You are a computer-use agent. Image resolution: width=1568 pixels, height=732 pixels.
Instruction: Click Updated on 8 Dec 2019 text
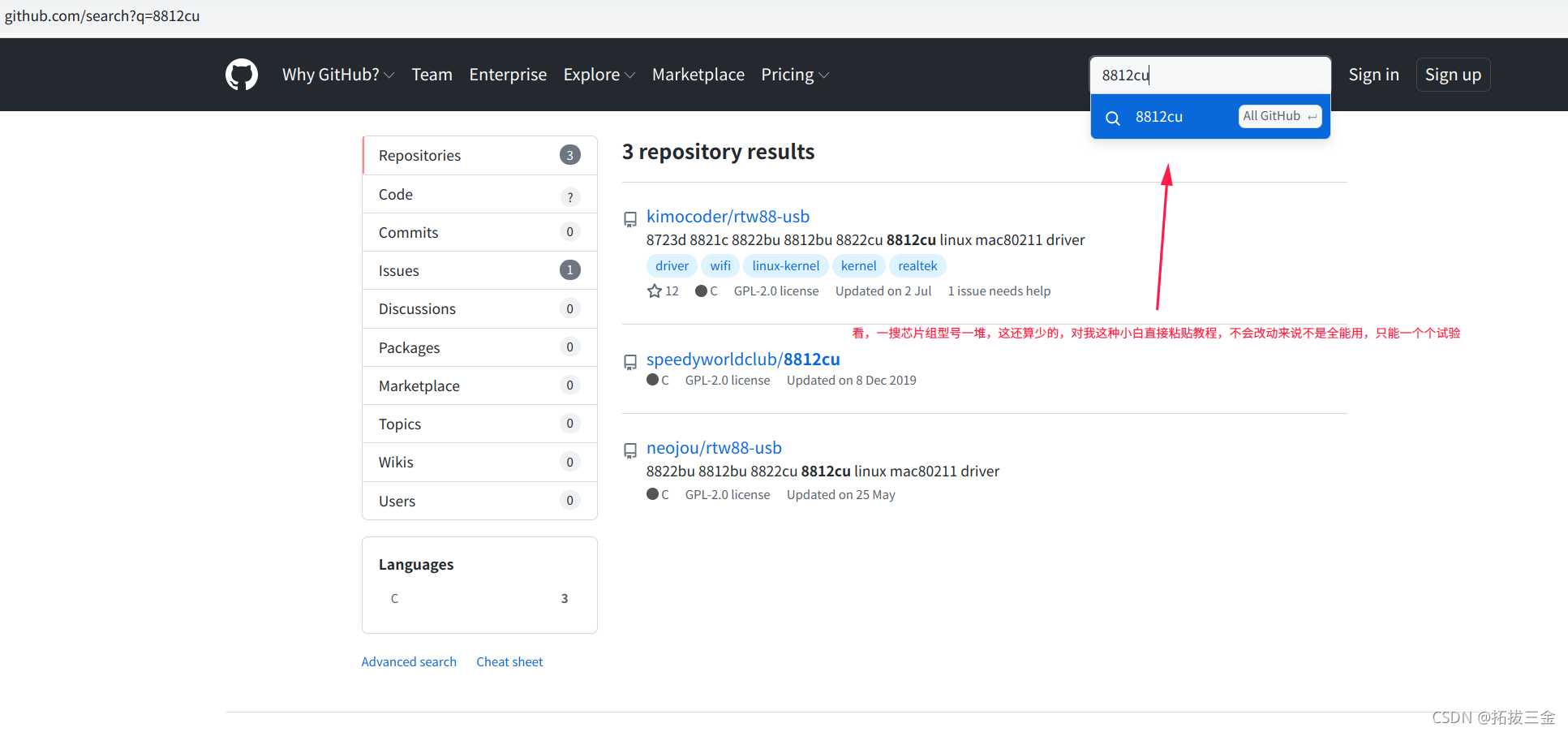[851, 380]
